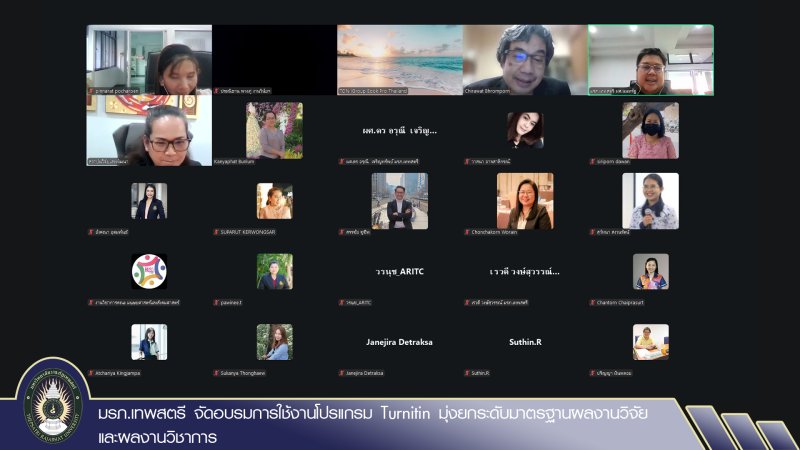Click Atchariya Kingjampa's profile photo
This screenshot has height=450, width=800.
coord(149,342)
